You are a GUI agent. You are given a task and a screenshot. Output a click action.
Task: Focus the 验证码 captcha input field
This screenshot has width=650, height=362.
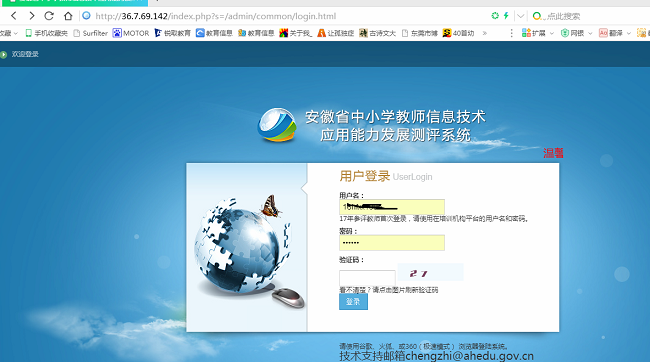(367, 277)
